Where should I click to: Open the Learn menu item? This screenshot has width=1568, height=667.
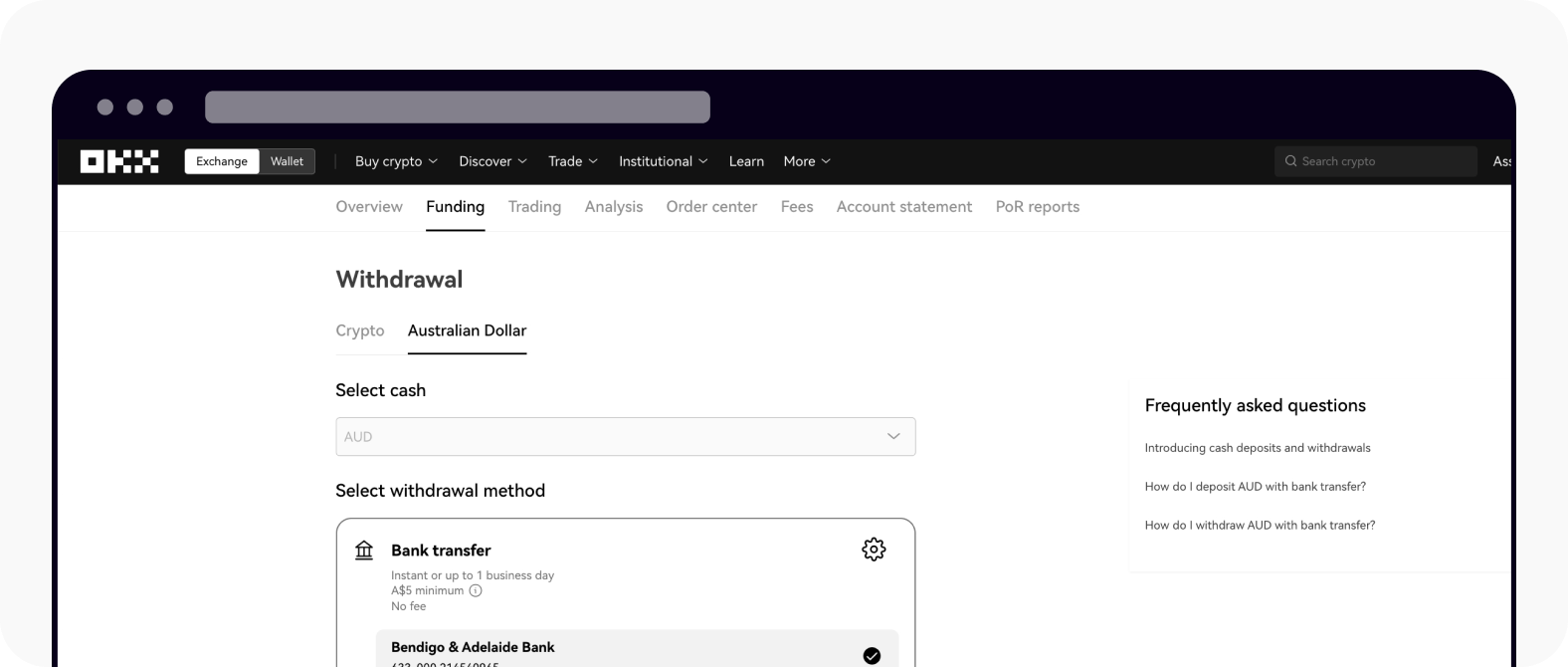tap(746, 161)
